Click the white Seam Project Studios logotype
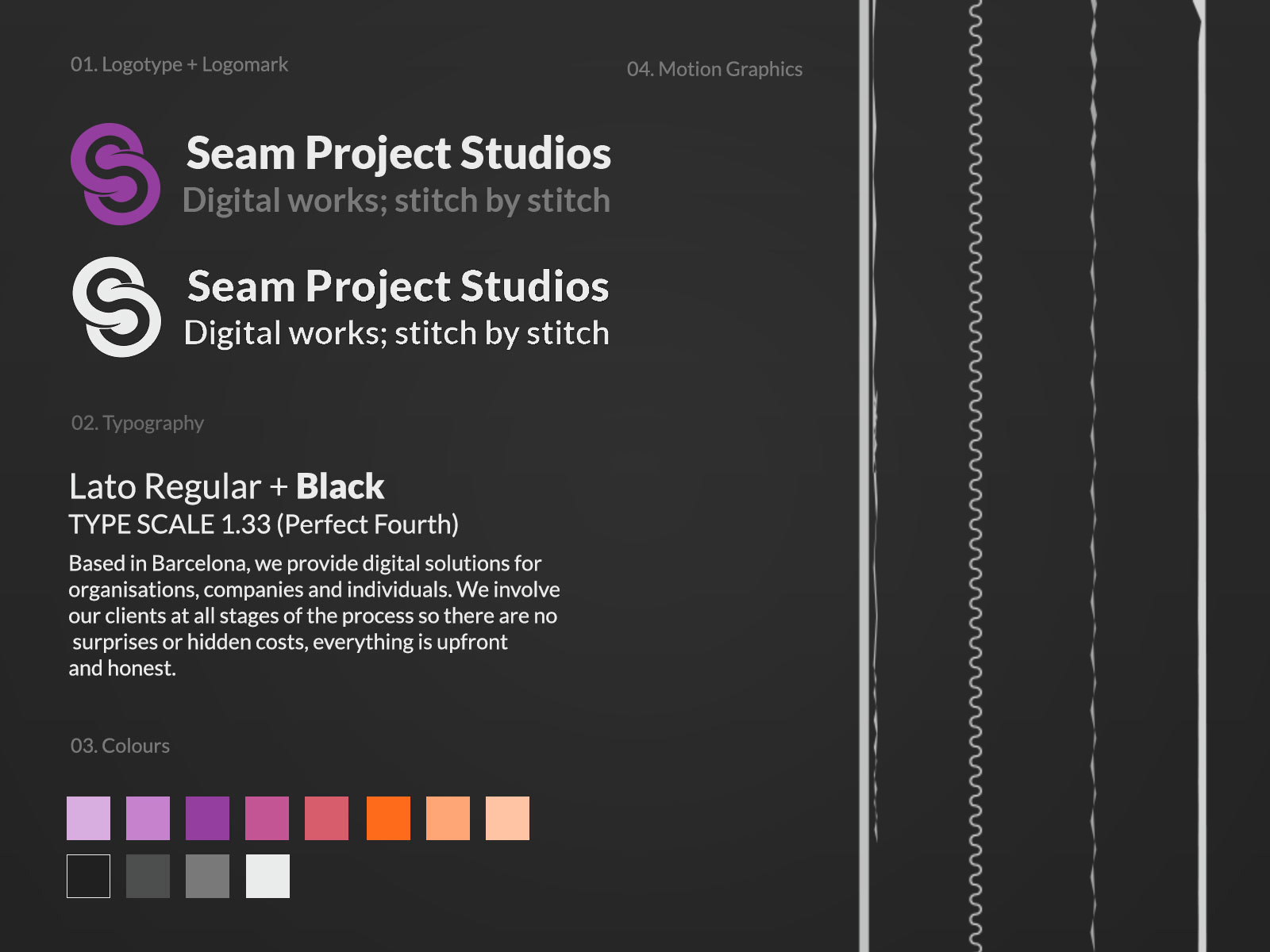 pyautogui.click(x=397, y=287)
